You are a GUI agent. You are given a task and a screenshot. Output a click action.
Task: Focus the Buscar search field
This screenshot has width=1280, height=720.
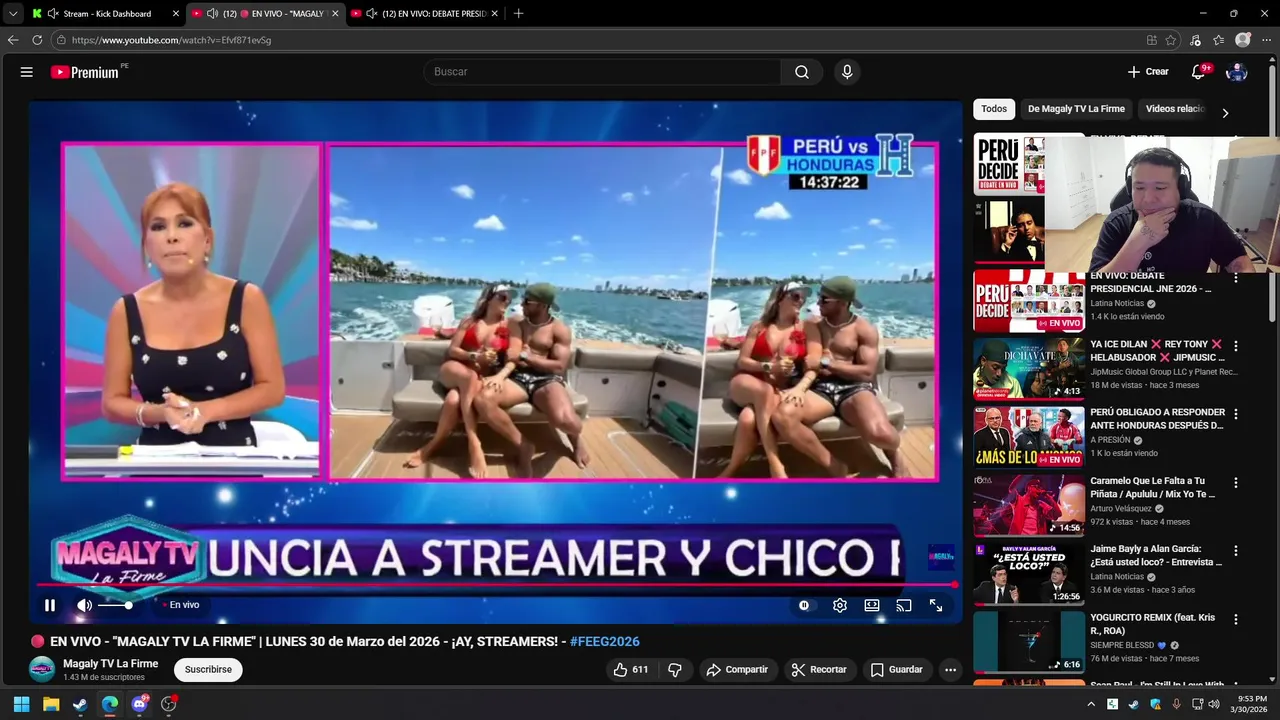point(604,72)
